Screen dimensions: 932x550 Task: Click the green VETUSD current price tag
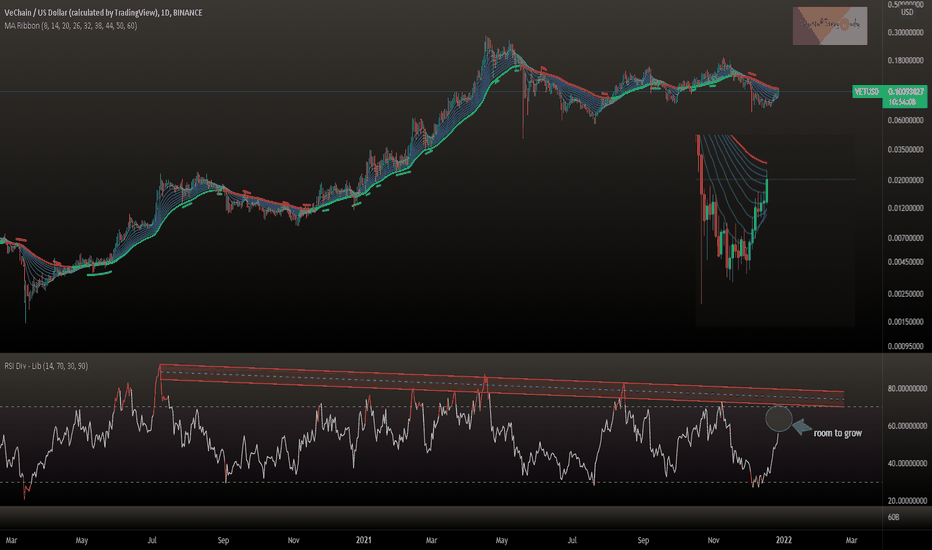889,96
